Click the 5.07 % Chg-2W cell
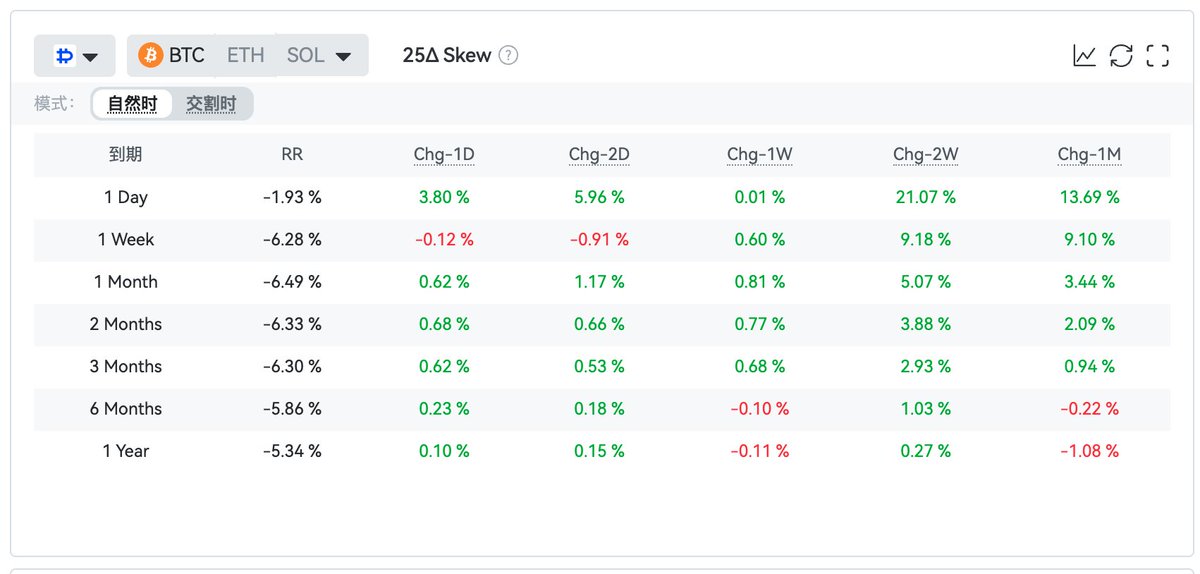1200x574 pixels. (x=926, y=282)
